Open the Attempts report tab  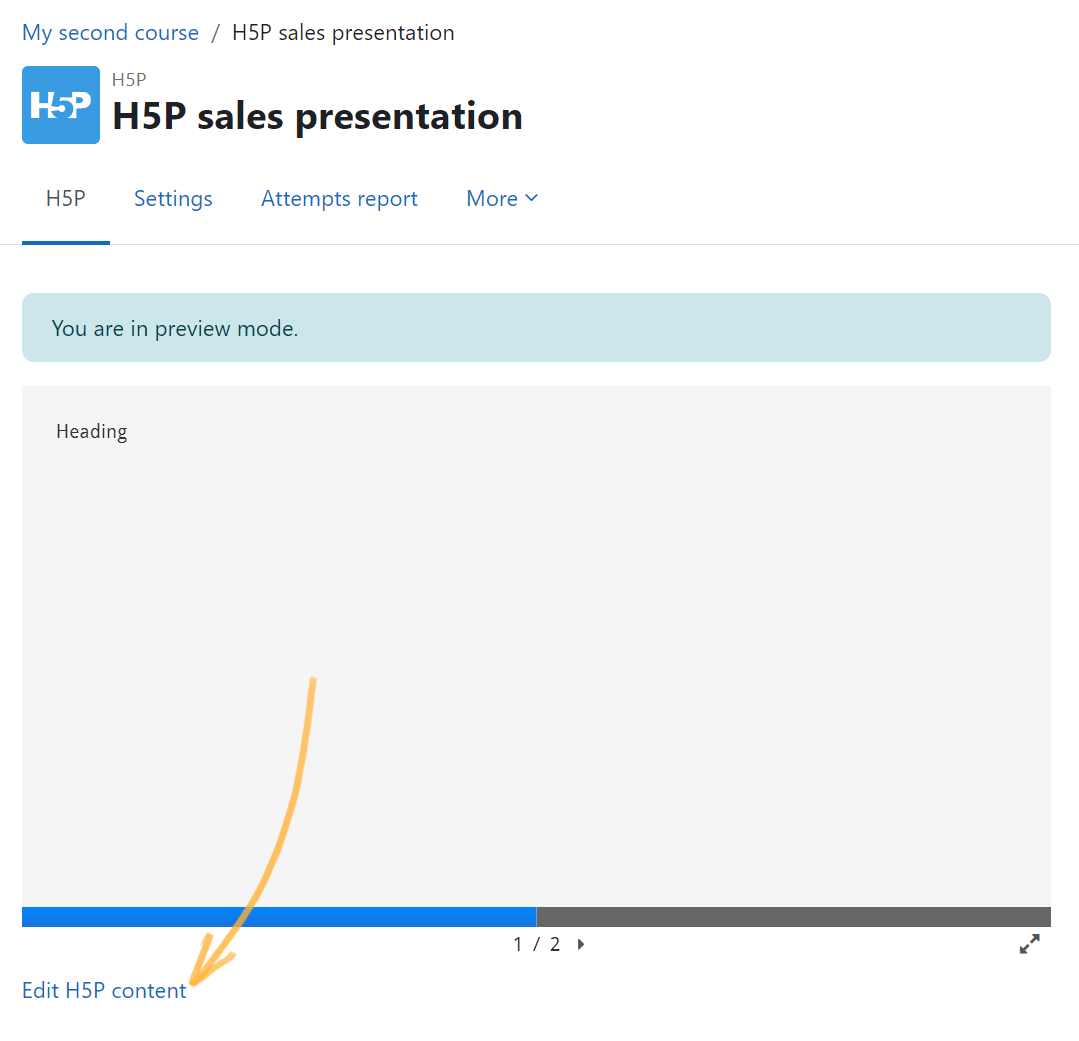pyautogui.click(x=339, y=198)
